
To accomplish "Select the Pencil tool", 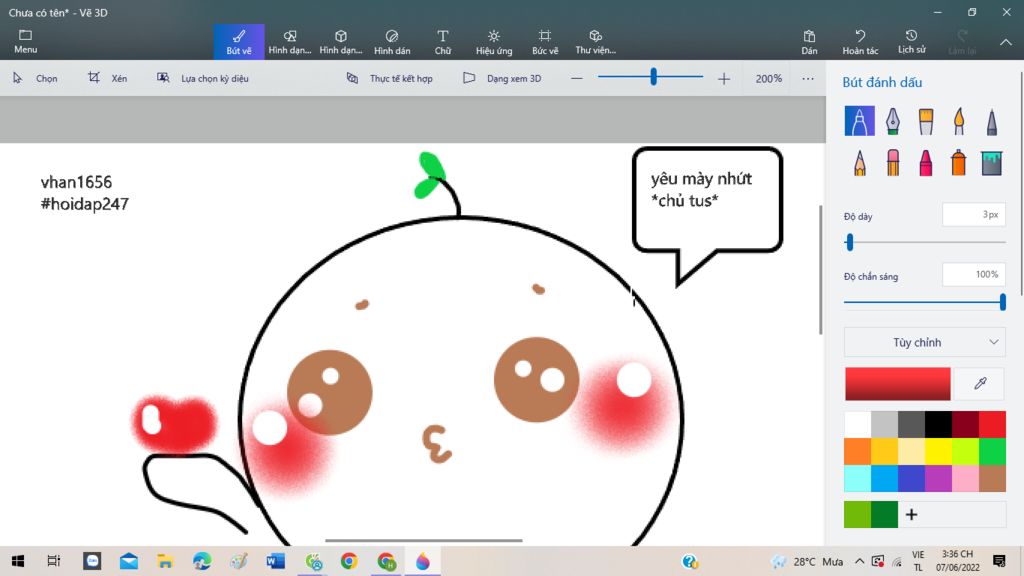I will coord(859,163).
